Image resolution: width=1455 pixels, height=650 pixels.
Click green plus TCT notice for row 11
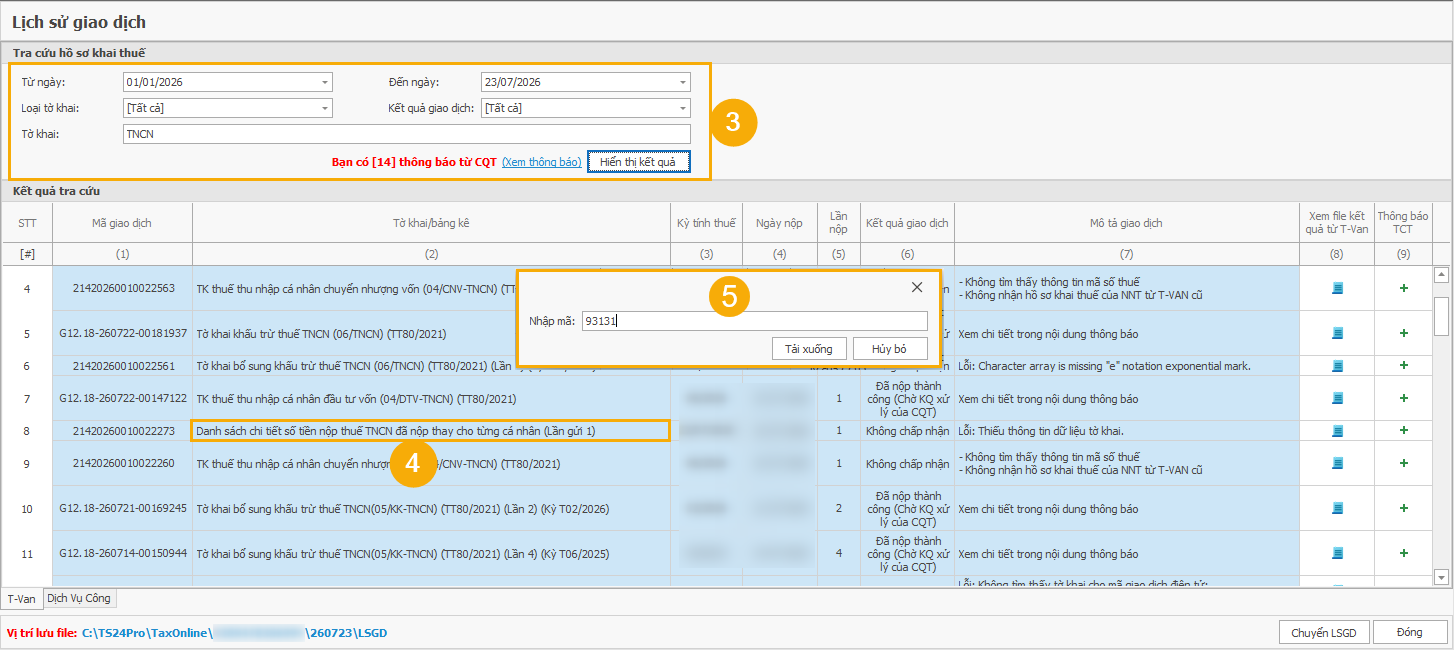tap(1404, 553)
